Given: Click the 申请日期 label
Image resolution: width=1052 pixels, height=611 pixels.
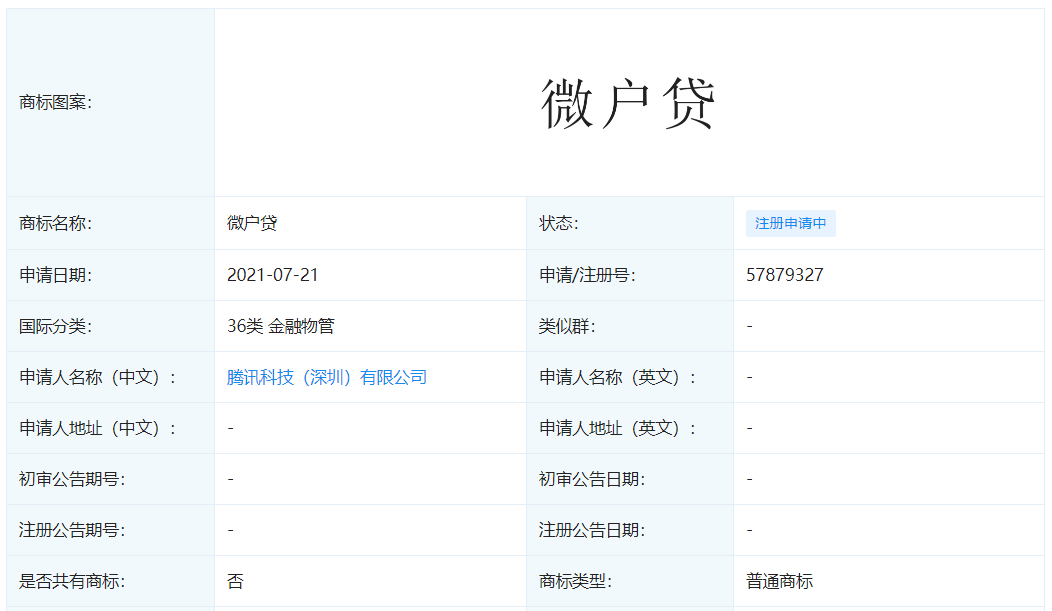Looking at the screenshot, I should [56, 275].
